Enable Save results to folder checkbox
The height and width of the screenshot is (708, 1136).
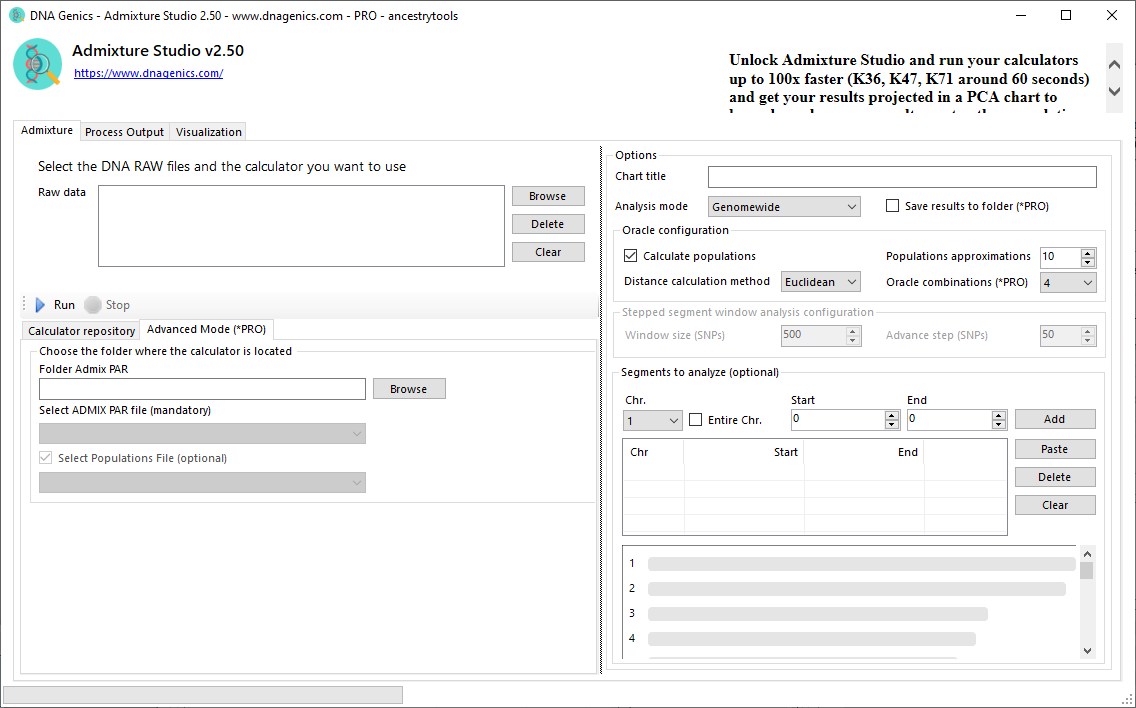click(x=893, y=206)
